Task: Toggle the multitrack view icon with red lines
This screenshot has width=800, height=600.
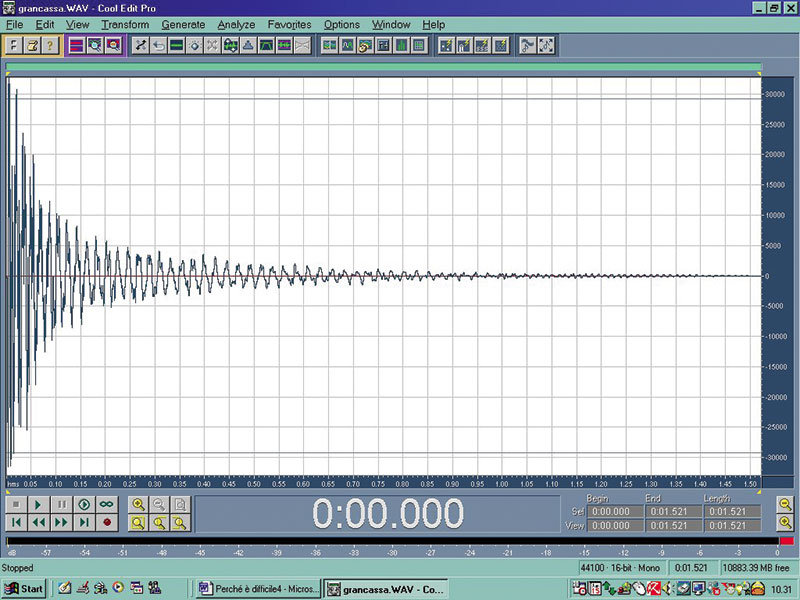Action: 77,46
